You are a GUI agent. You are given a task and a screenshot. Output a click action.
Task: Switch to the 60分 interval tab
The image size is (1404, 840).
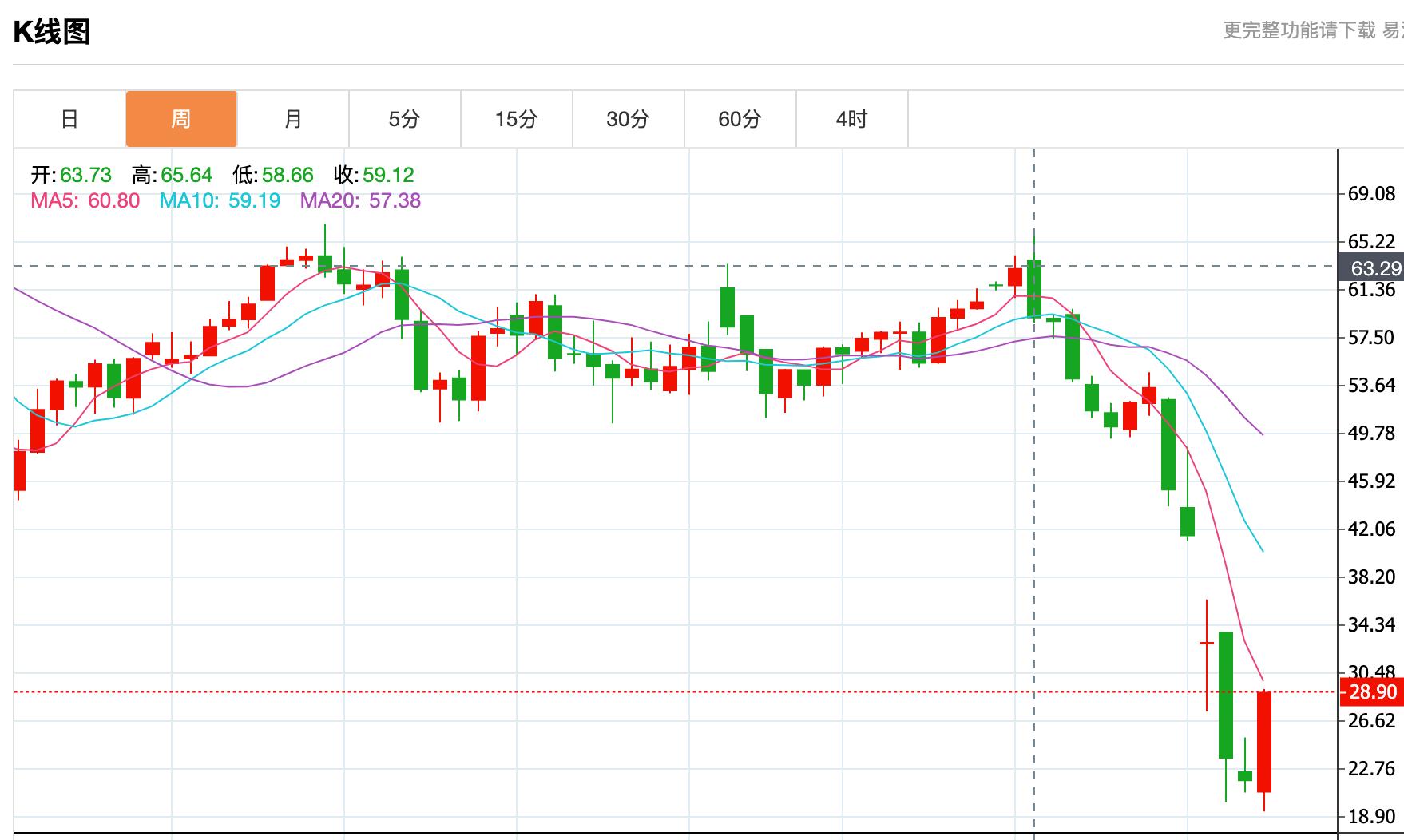(740, 119)
